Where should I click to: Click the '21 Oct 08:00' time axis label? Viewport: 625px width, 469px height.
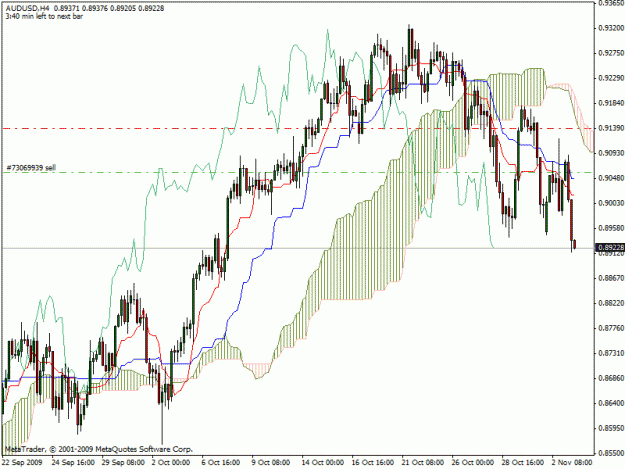tap(423, 462)
